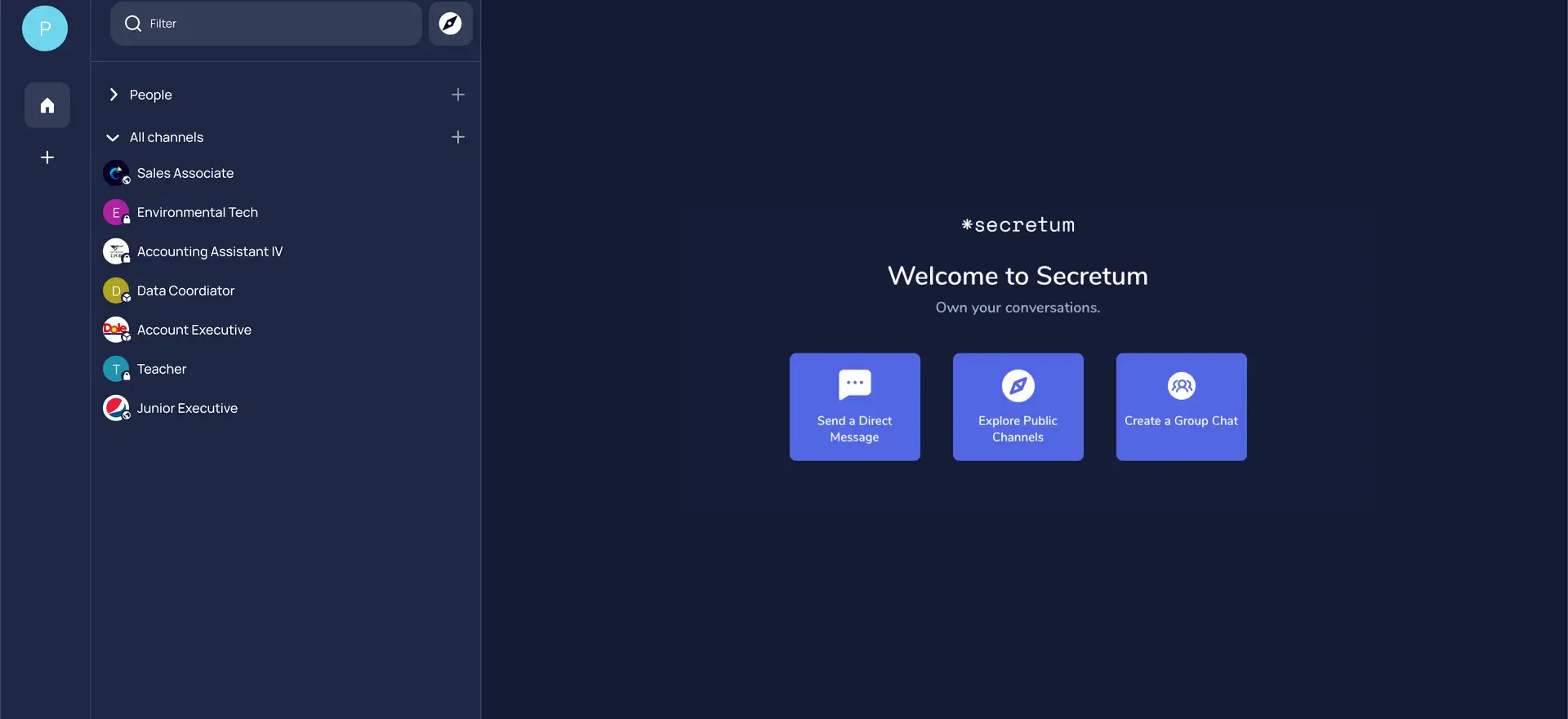Open the Accounting Assistant IV channel

pyautogui.click(x=209, y=251)
